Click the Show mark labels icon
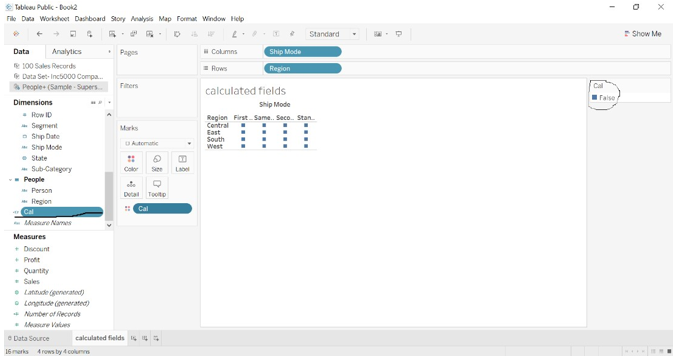 (276, 34)
